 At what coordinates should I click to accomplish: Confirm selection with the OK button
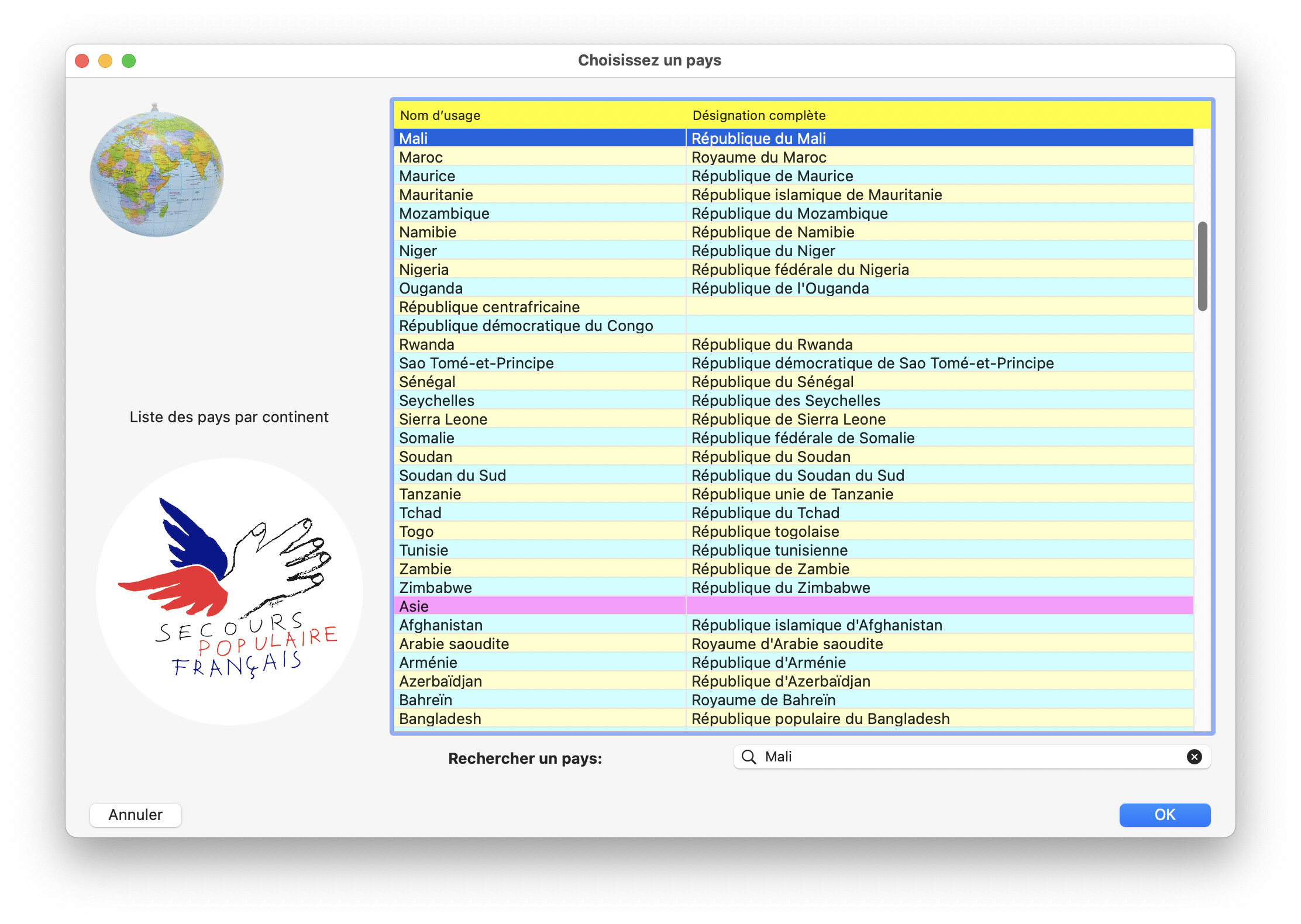tap(1165, 815)
